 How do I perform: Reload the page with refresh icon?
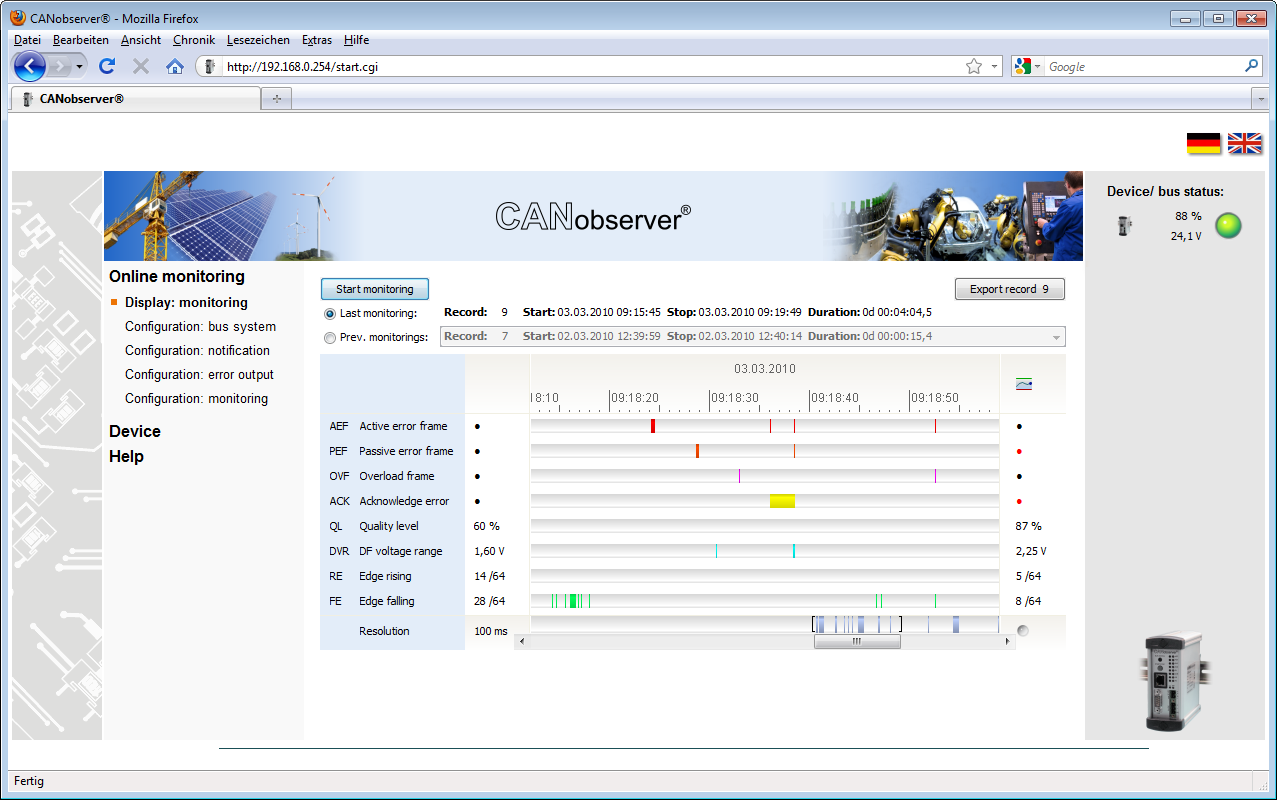107,66
